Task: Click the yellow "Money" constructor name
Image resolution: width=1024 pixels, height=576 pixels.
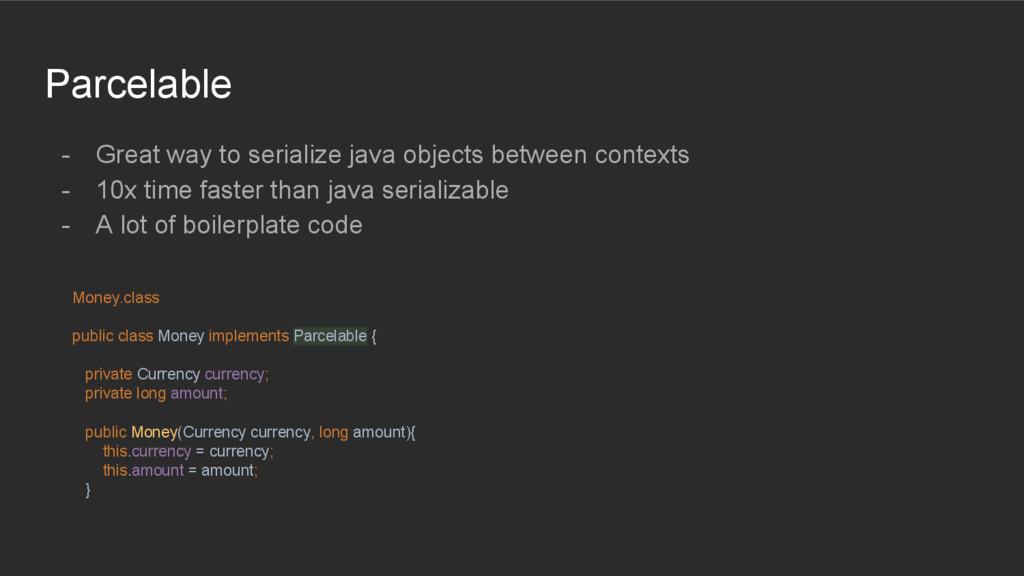Action: click(153, 432)
